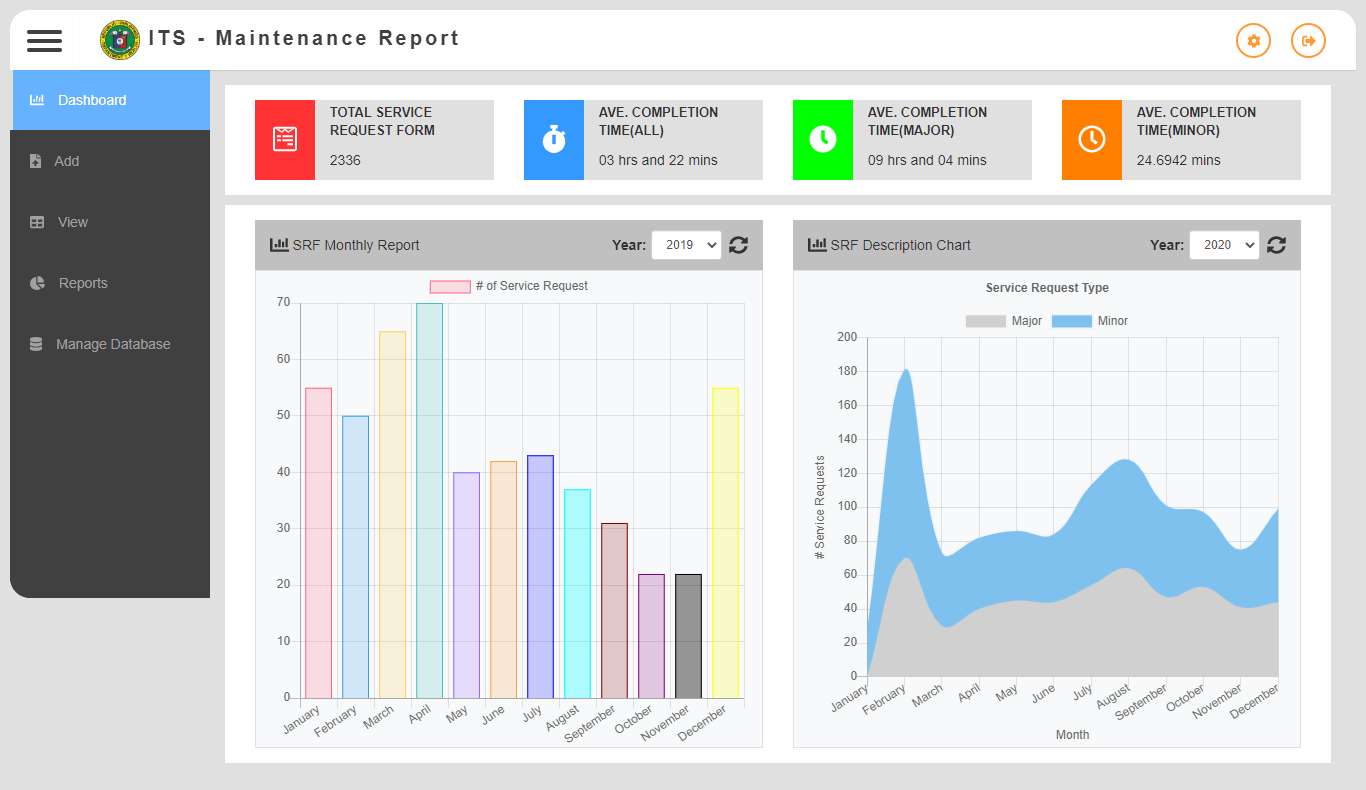1366x790 pixels.
Task: Click the orange clock Minor time icon
Action: [1092, 140]
